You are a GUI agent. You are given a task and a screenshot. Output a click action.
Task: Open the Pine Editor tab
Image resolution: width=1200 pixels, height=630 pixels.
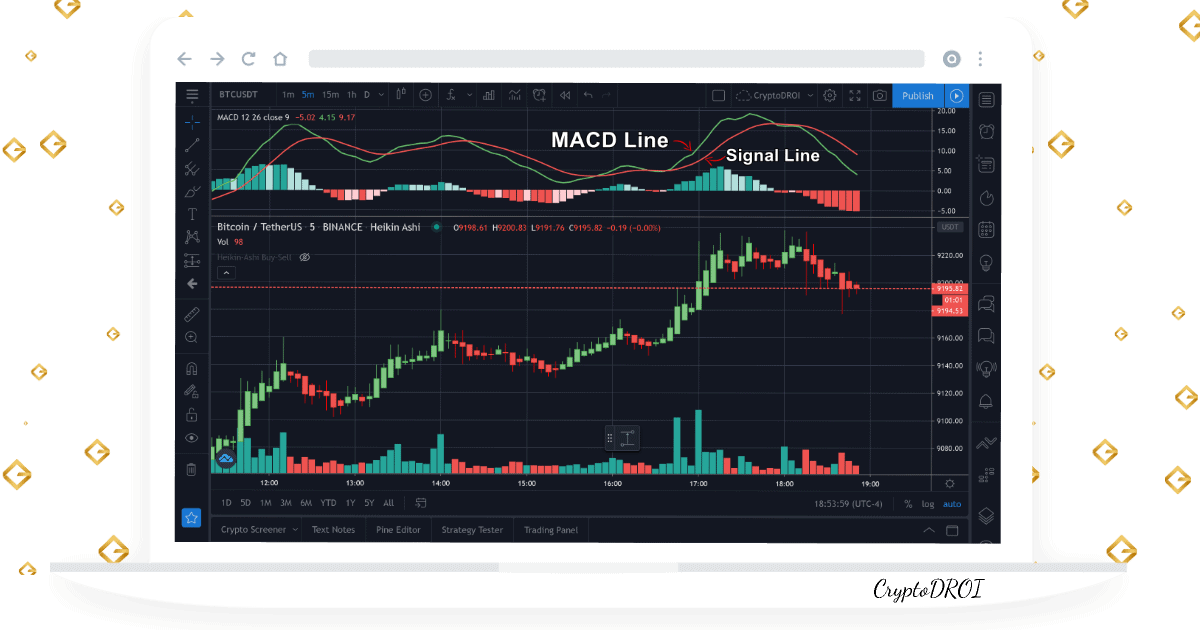pos(398,530)
